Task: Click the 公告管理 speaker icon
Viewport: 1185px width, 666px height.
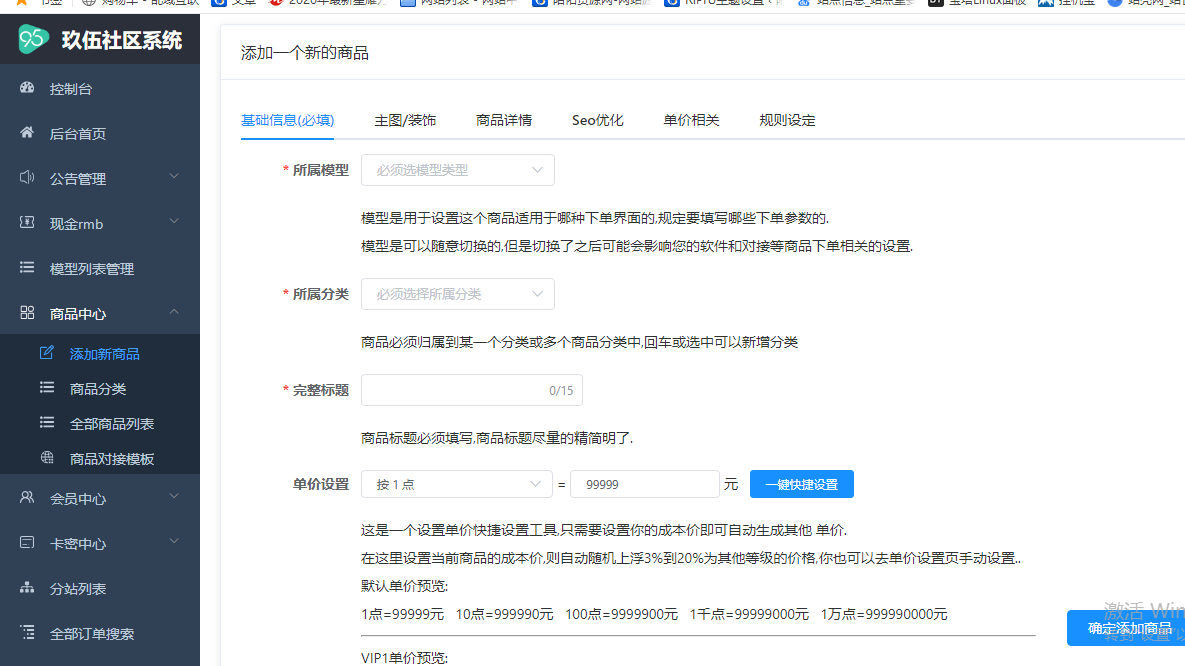Action: click(27, 177)
